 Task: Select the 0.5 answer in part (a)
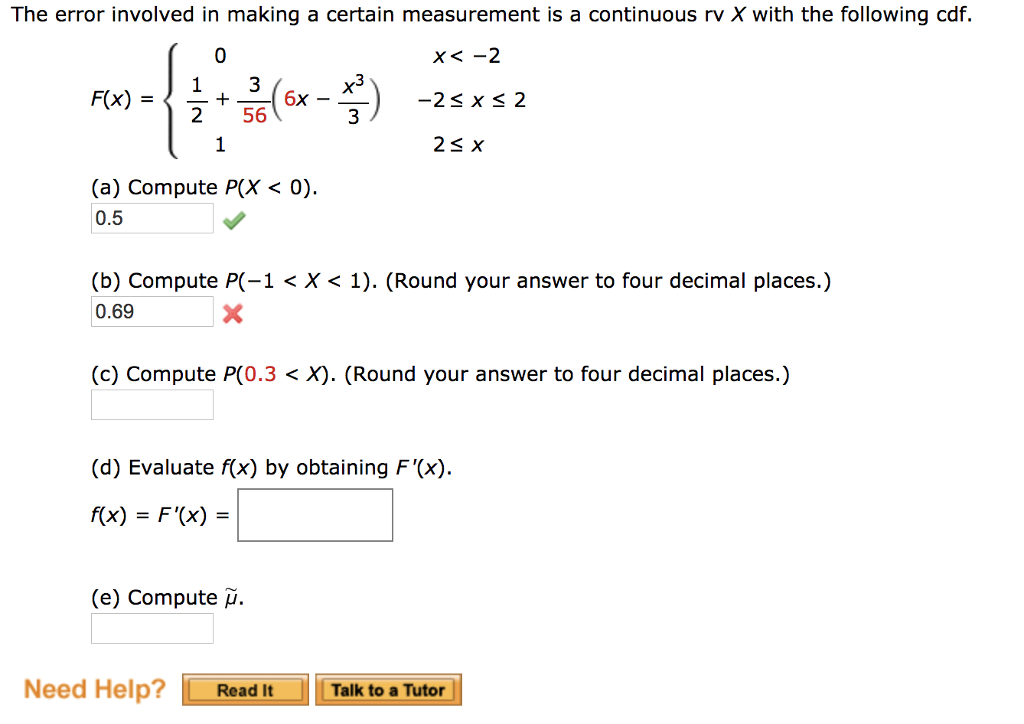tap(151, 217)
